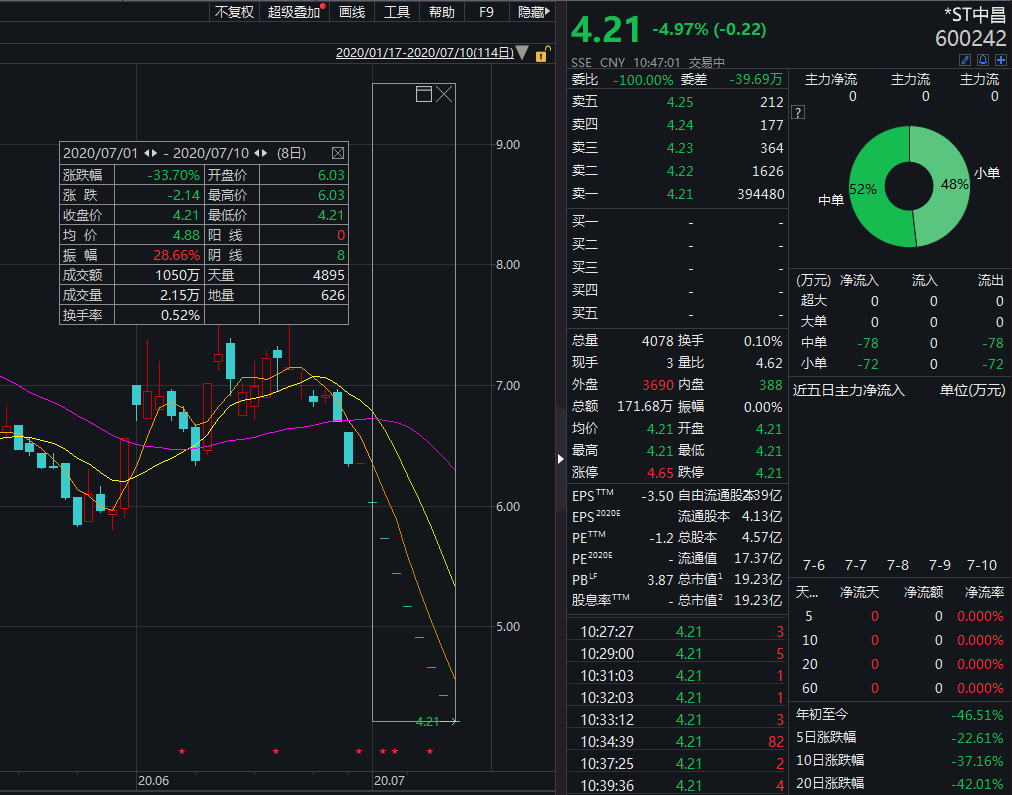This screenshot has height=795, width=1012.
Task: Collapse side panel using divider arrow
Action: coord(560,458)
